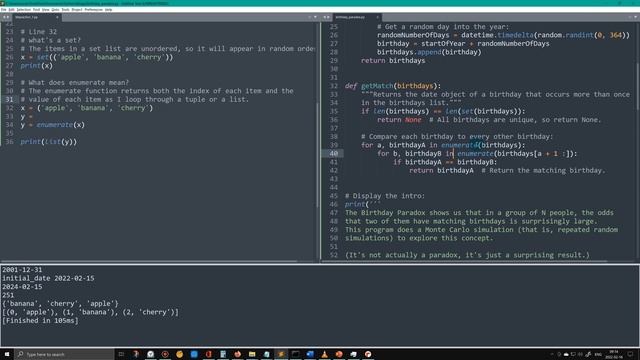This screenshot has width=640, height=360.
Task: Click comment 'What does enumerate mean?'
Action: pyautogui.click(x=75, y=82)
